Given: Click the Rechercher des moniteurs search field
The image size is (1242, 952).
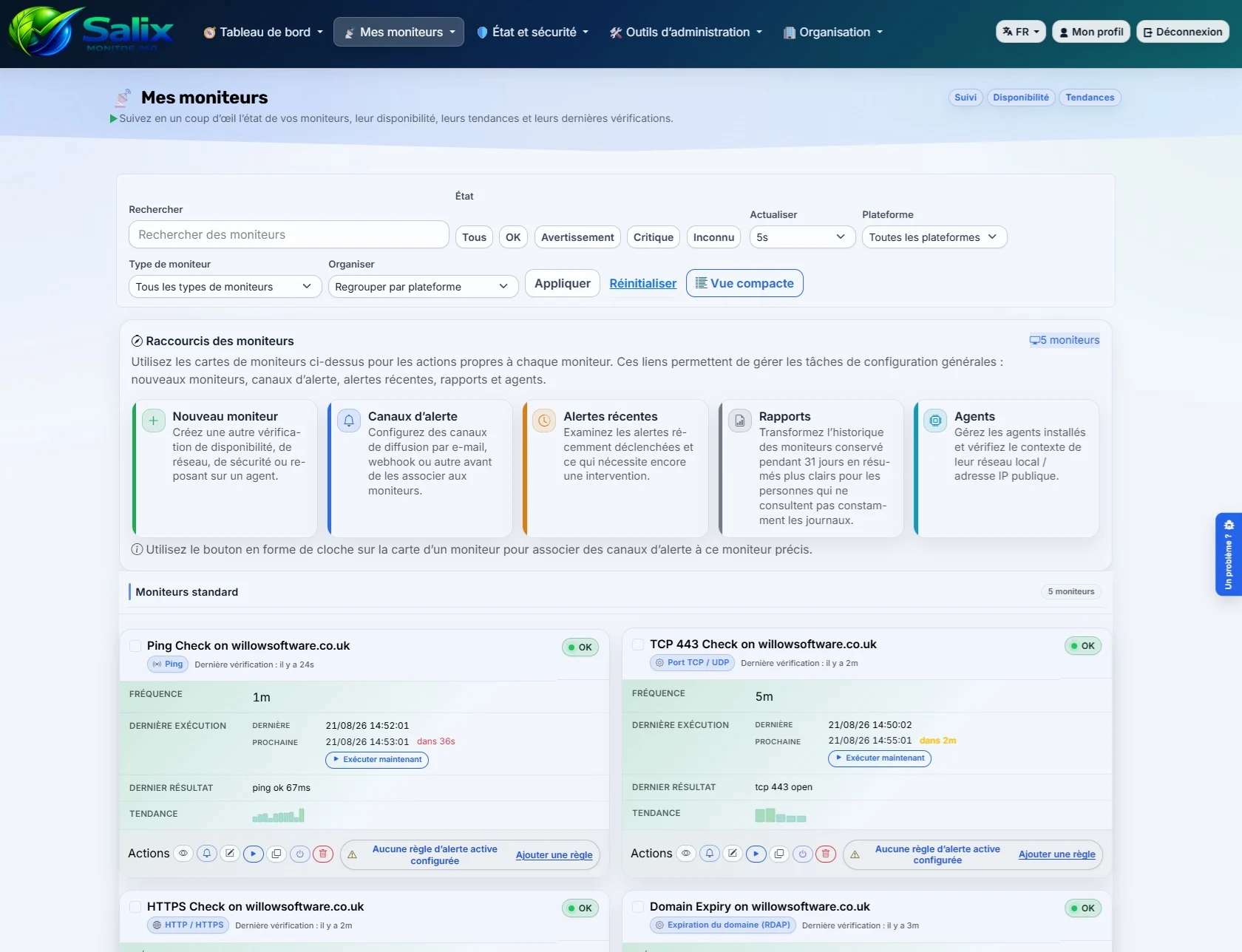Looking at the screenshot, I should [289, 234].
